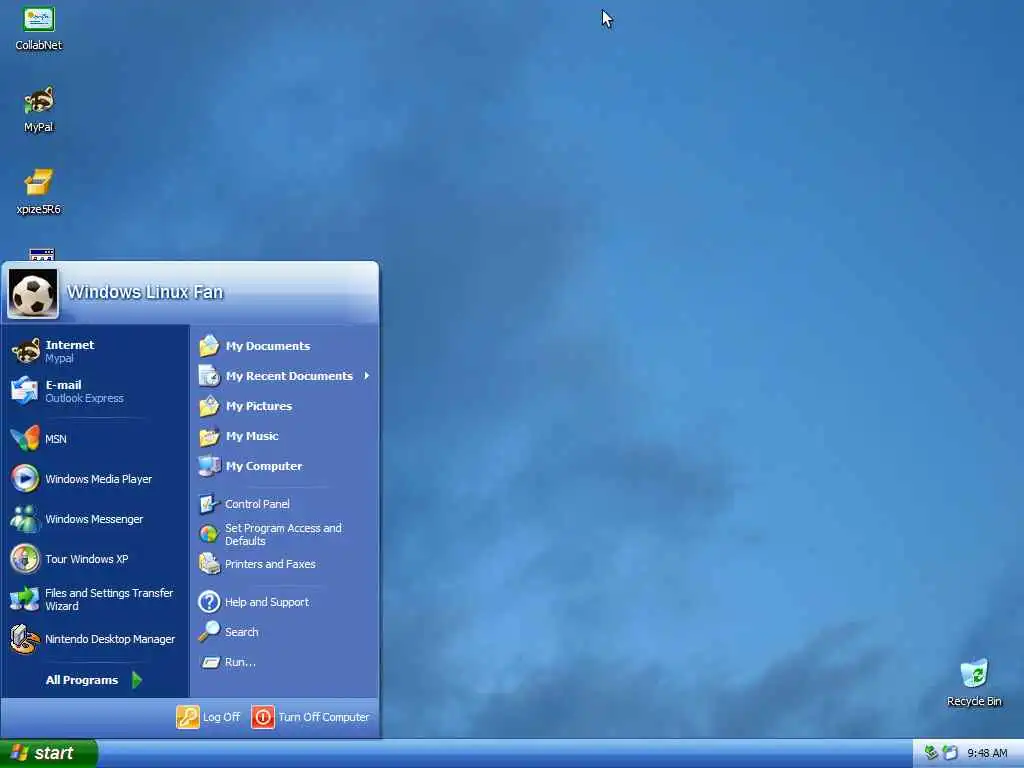The height and width of the screenshot is (768, 1024).
Task: Select the My Computer text label
Action: coord(264,466)
